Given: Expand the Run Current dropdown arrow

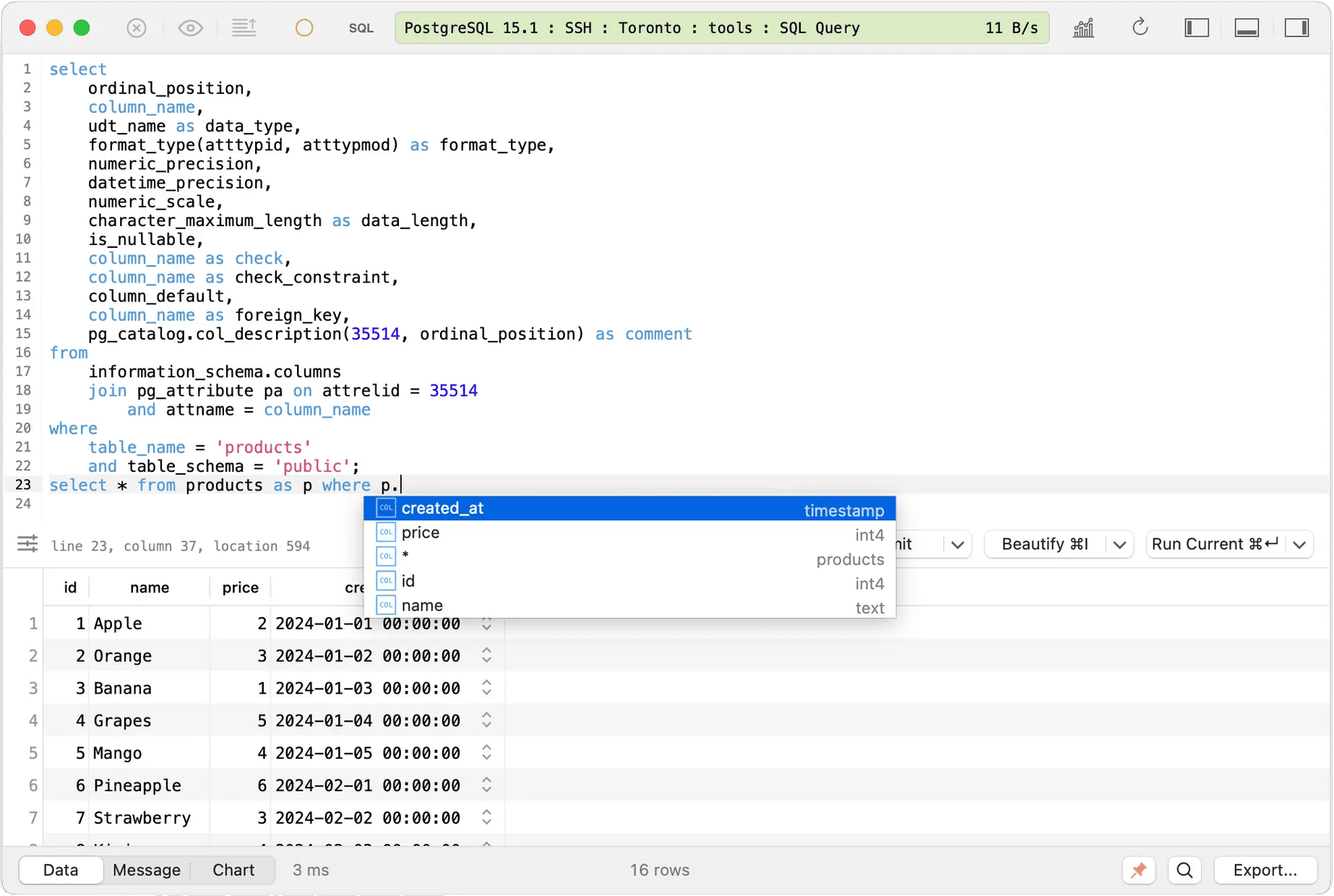Looking at the screenshot, I should point(1299,545).
